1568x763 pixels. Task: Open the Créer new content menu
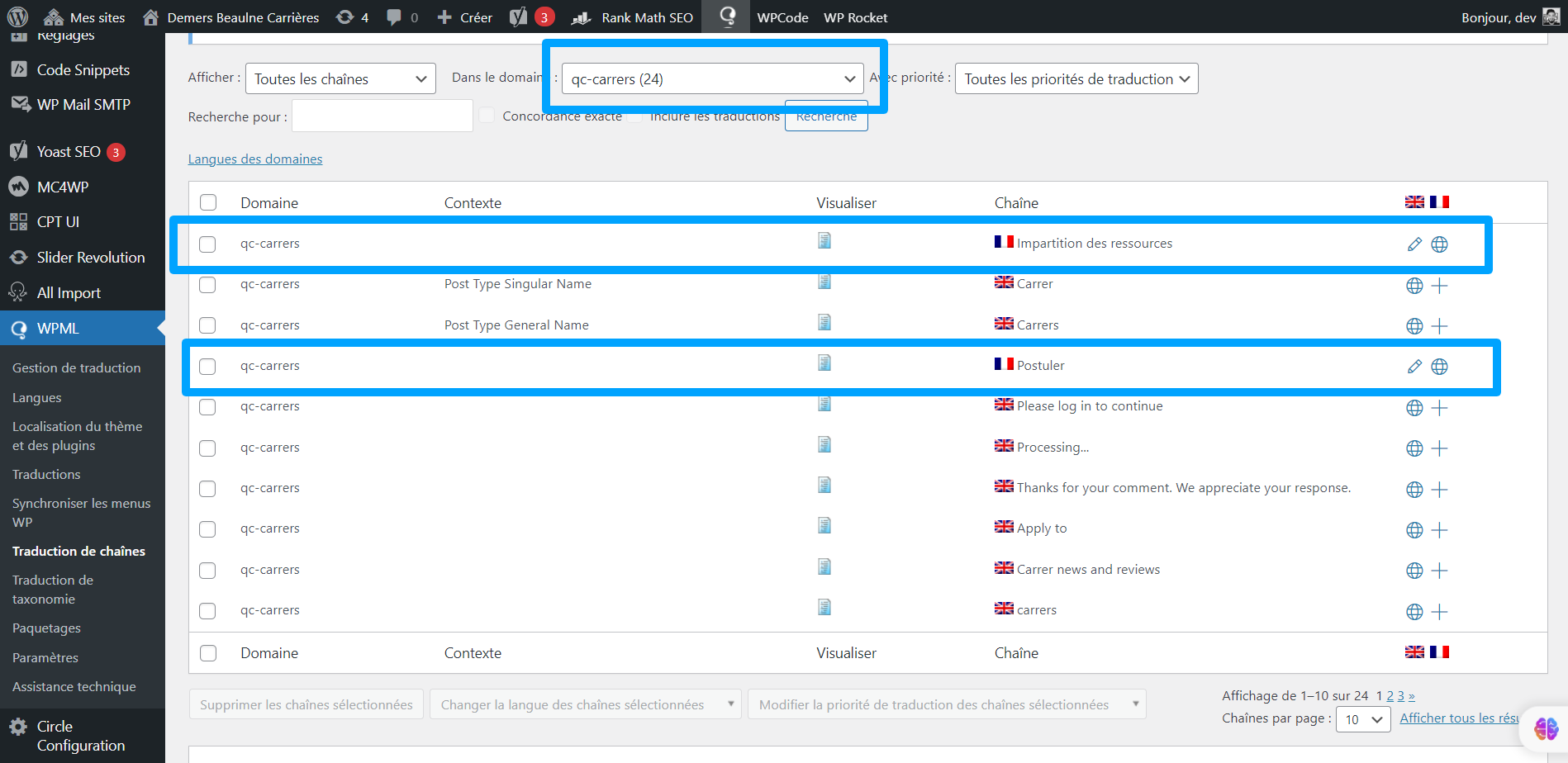pyautogui.click(x=464, y=17)
